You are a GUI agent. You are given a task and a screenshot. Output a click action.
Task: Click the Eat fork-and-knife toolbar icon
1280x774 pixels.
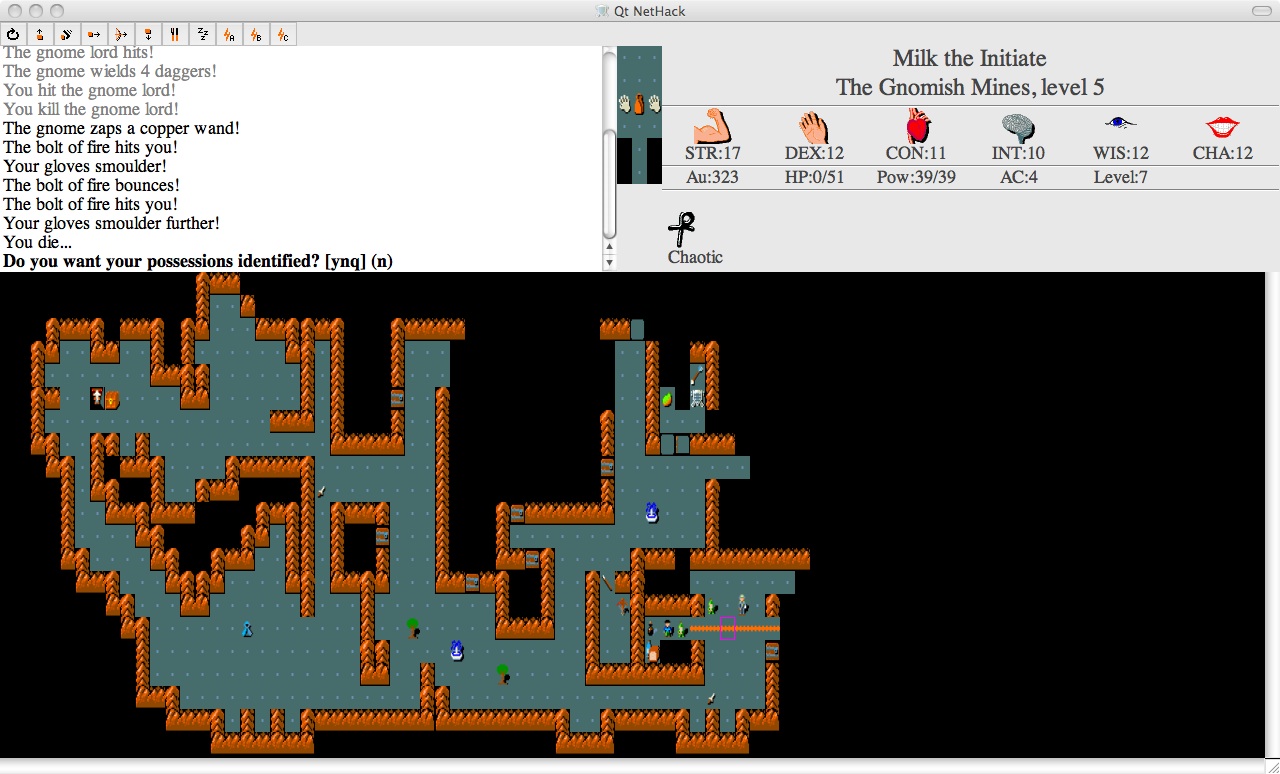(x=176, y=34)
